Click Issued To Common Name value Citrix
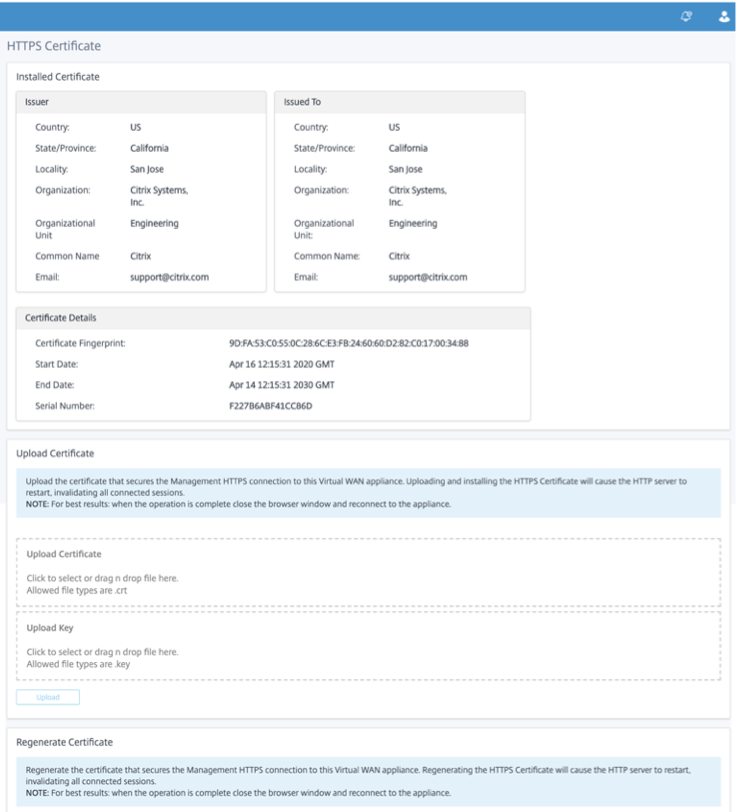736x812 pixels. coord(399,256)
